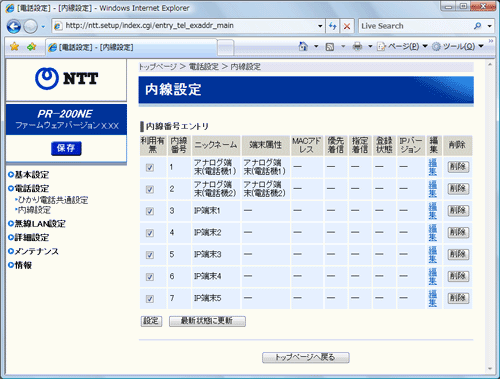
Task: Go back with the browser Back arrow
Action: point(14,26)
